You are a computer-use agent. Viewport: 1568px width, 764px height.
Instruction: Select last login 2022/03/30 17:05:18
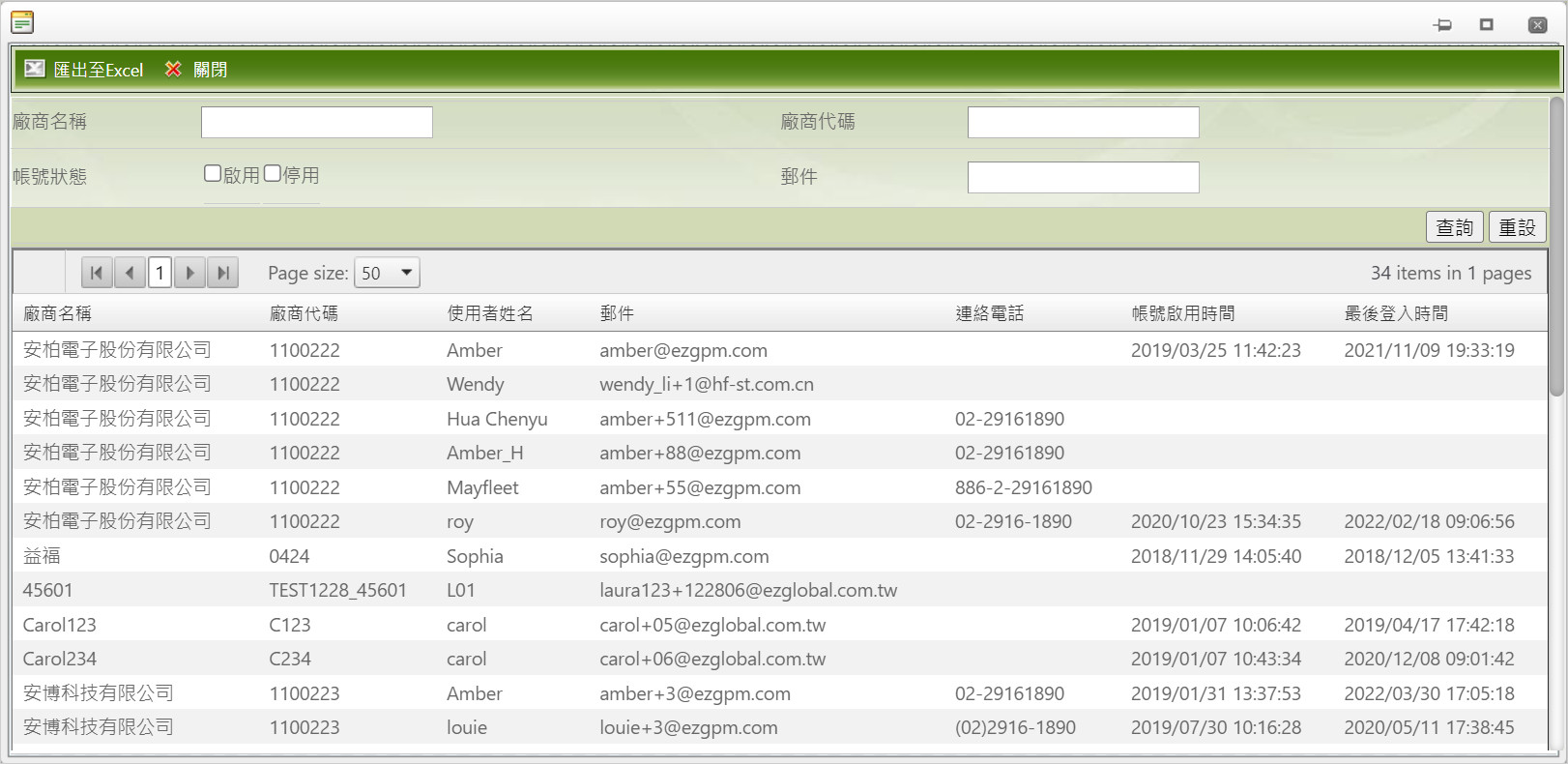pyautogui.click(x=1429, y=693)
